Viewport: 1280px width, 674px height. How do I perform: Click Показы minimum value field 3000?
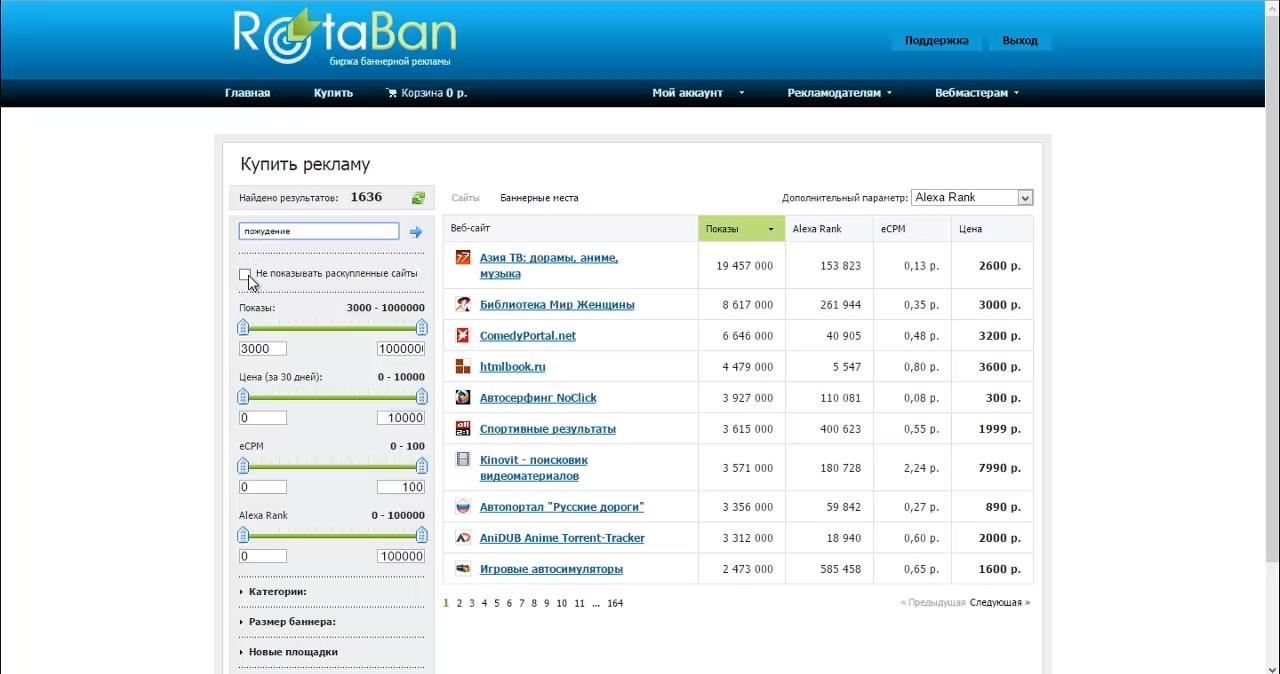[263, 349]
